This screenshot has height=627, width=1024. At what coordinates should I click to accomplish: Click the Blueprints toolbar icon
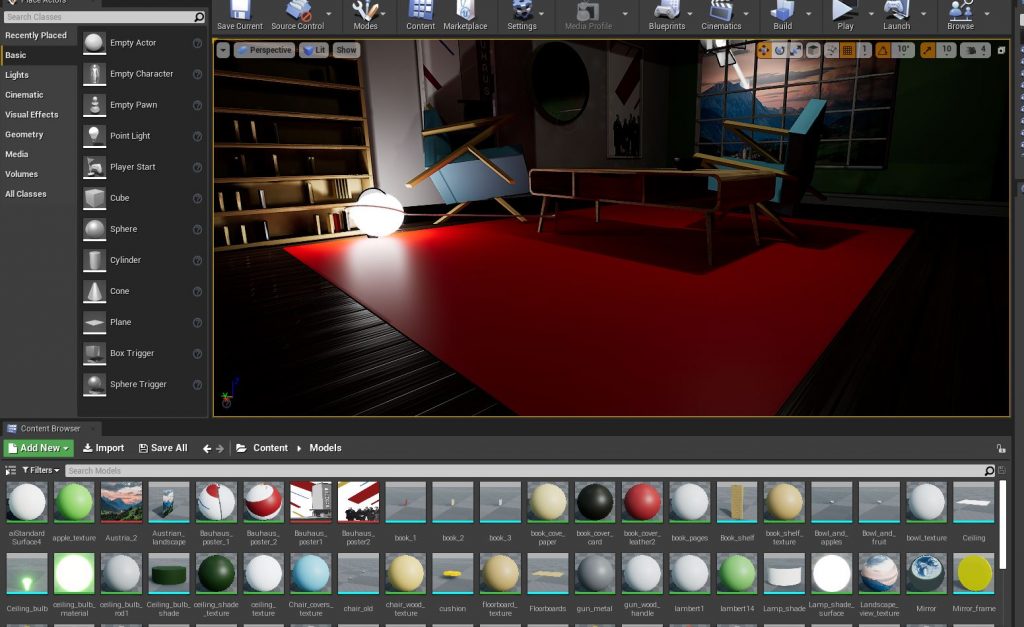pyautogui.click(x=667, y=14)
